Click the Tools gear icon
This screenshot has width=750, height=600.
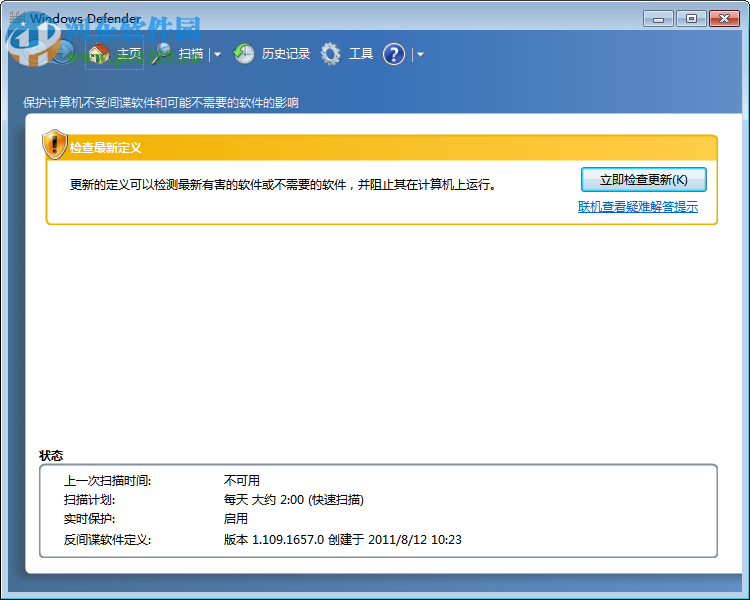[x=331, y=54]
